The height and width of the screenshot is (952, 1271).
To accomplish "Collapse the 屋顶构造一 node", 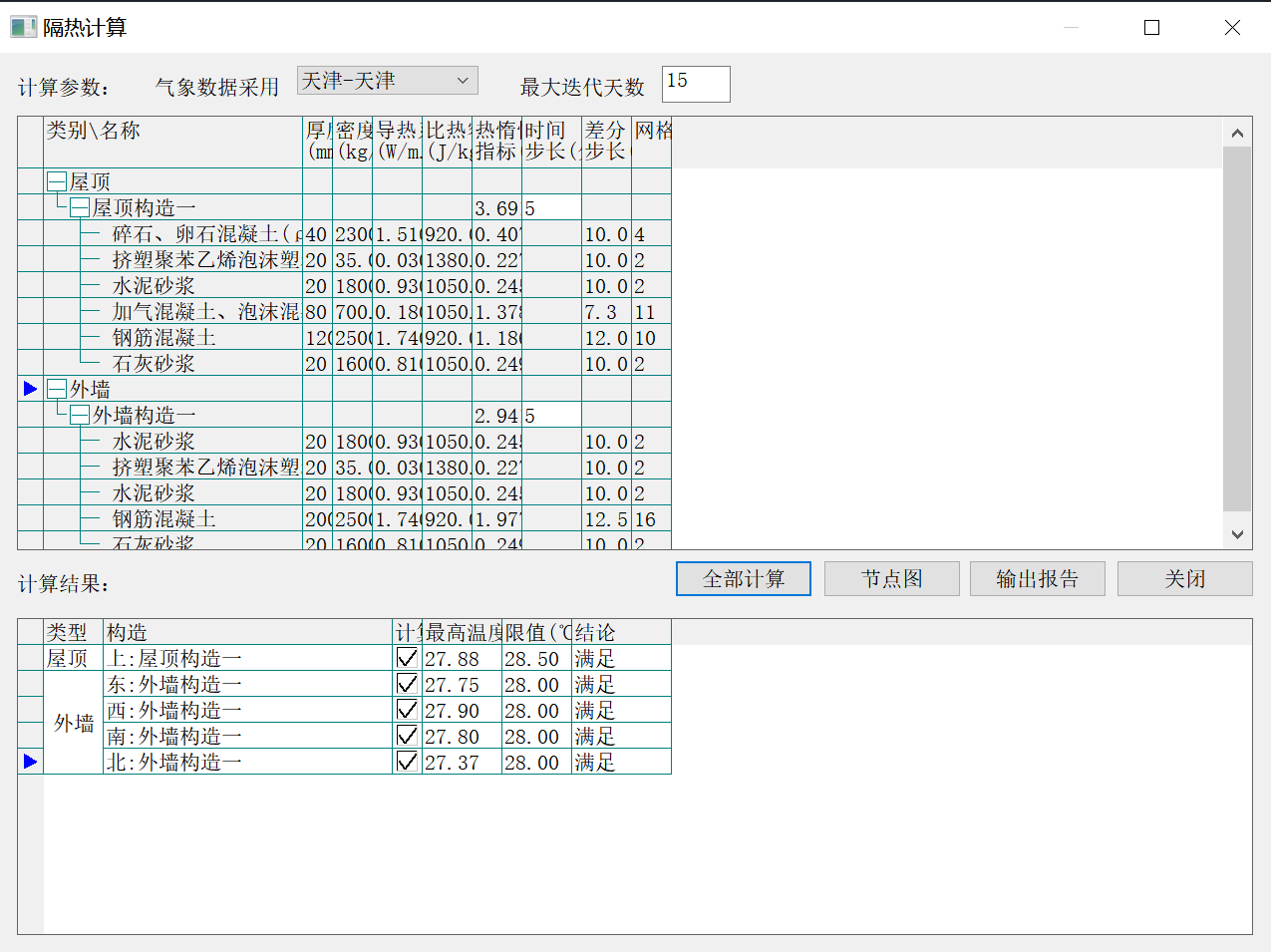I will click(80, 207).
